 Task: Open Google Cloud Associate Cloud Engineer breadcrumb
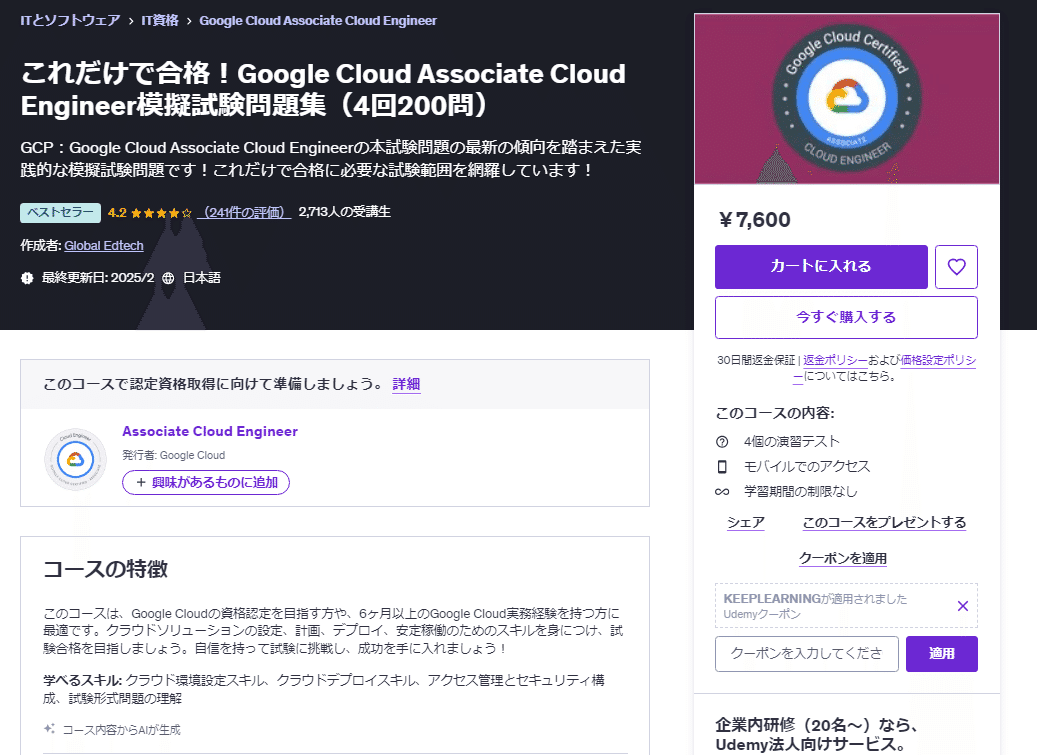pyautogui.click(x=318, y=20)
